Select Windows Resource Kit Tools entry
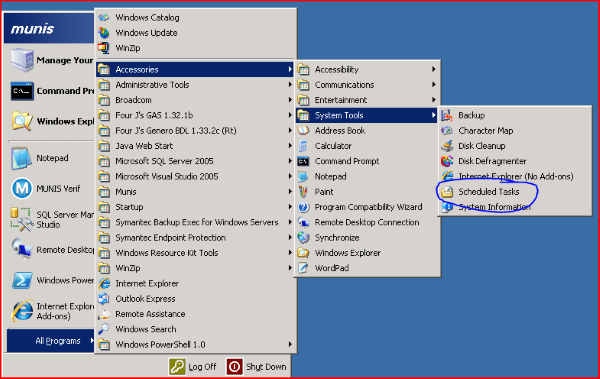Screen dimensions: 600x379 [x=195, y=253]
